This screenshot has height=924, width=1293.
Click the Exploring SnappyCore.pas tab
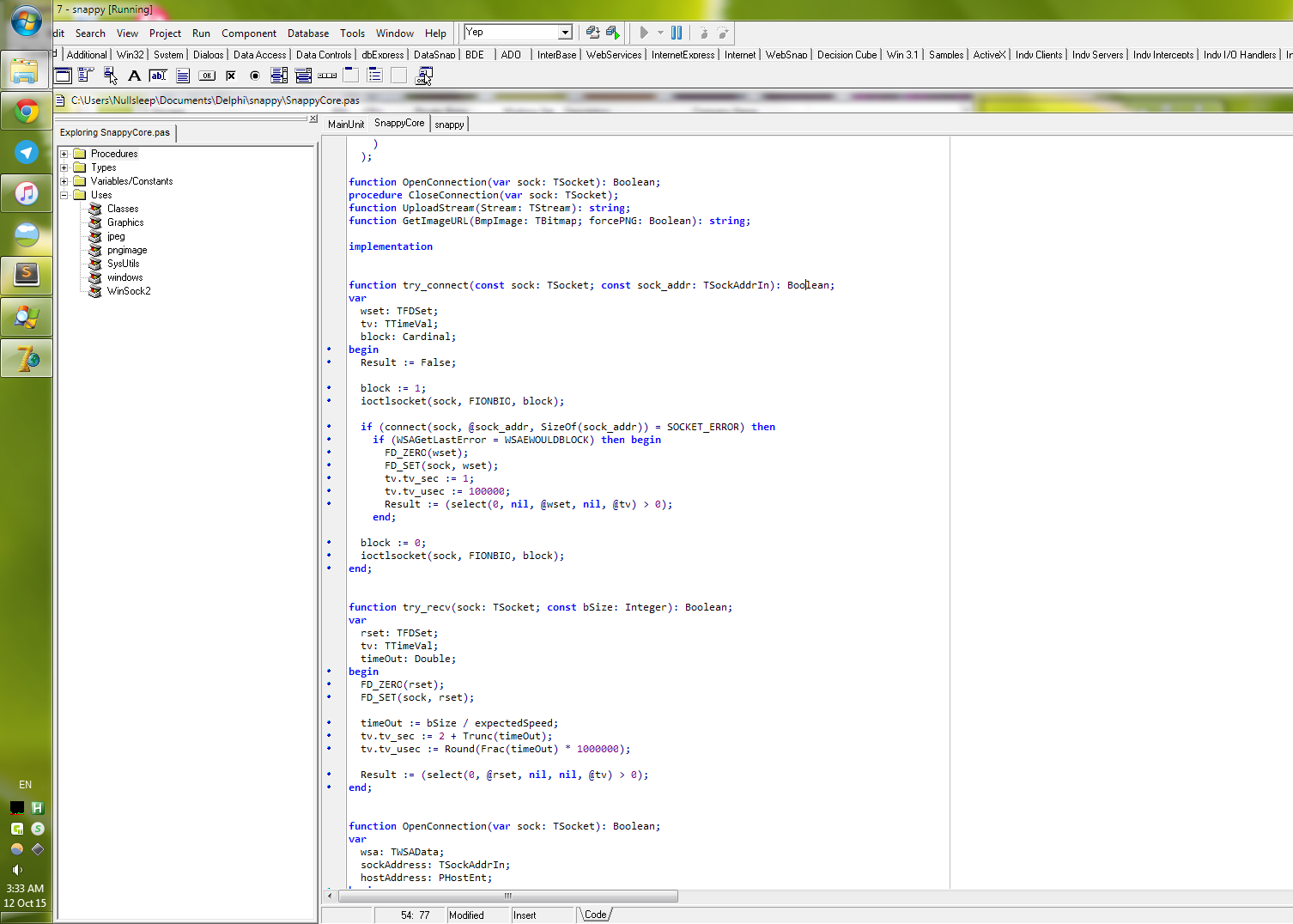click(x=115, y=132)
